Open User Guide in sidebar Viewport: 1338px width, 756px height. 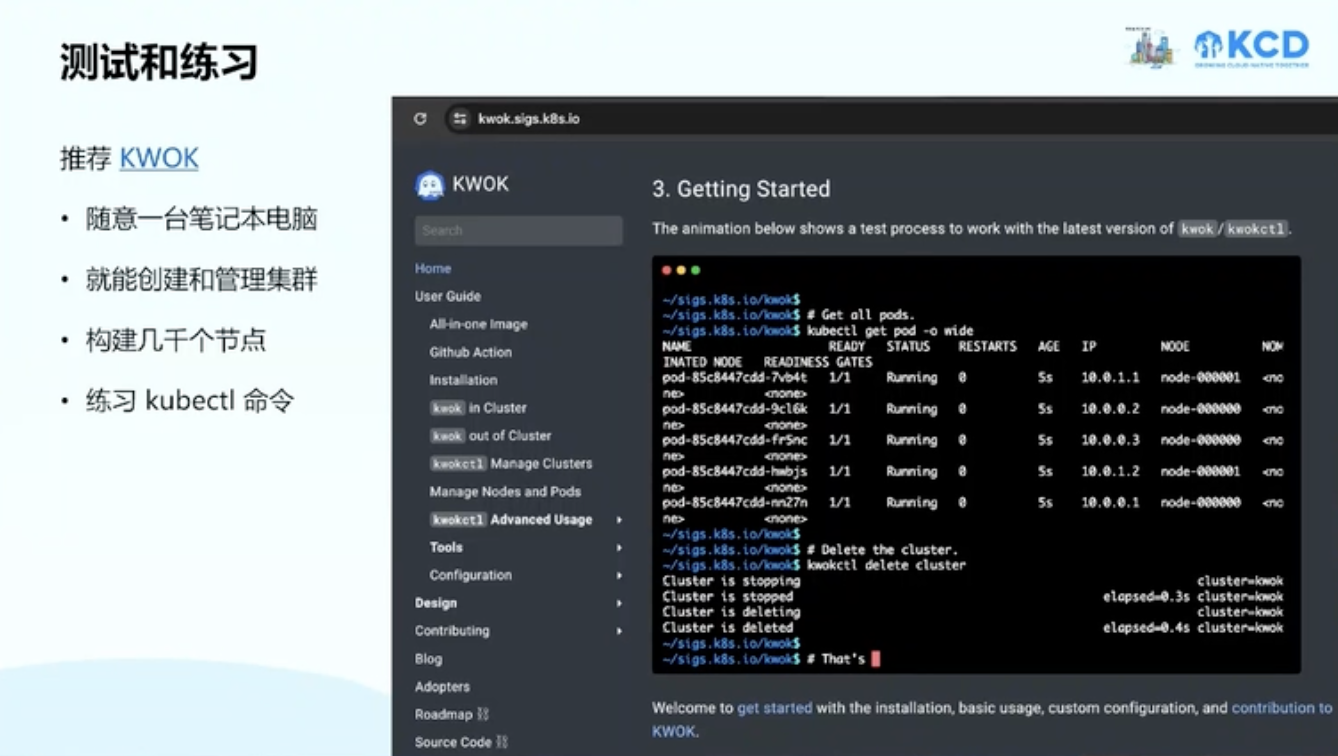pos(448,296)
